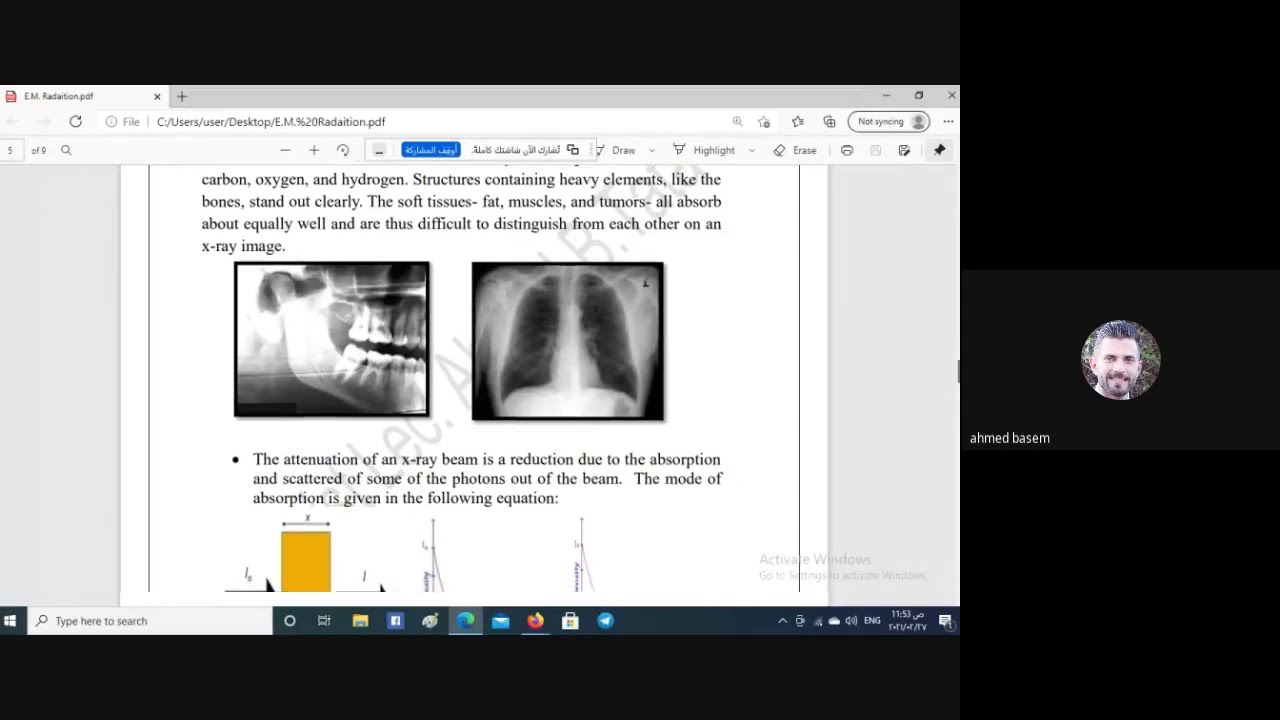Screen dimensions: 1280x720
Task: Select the Erase tool
Action: (795, 150)
